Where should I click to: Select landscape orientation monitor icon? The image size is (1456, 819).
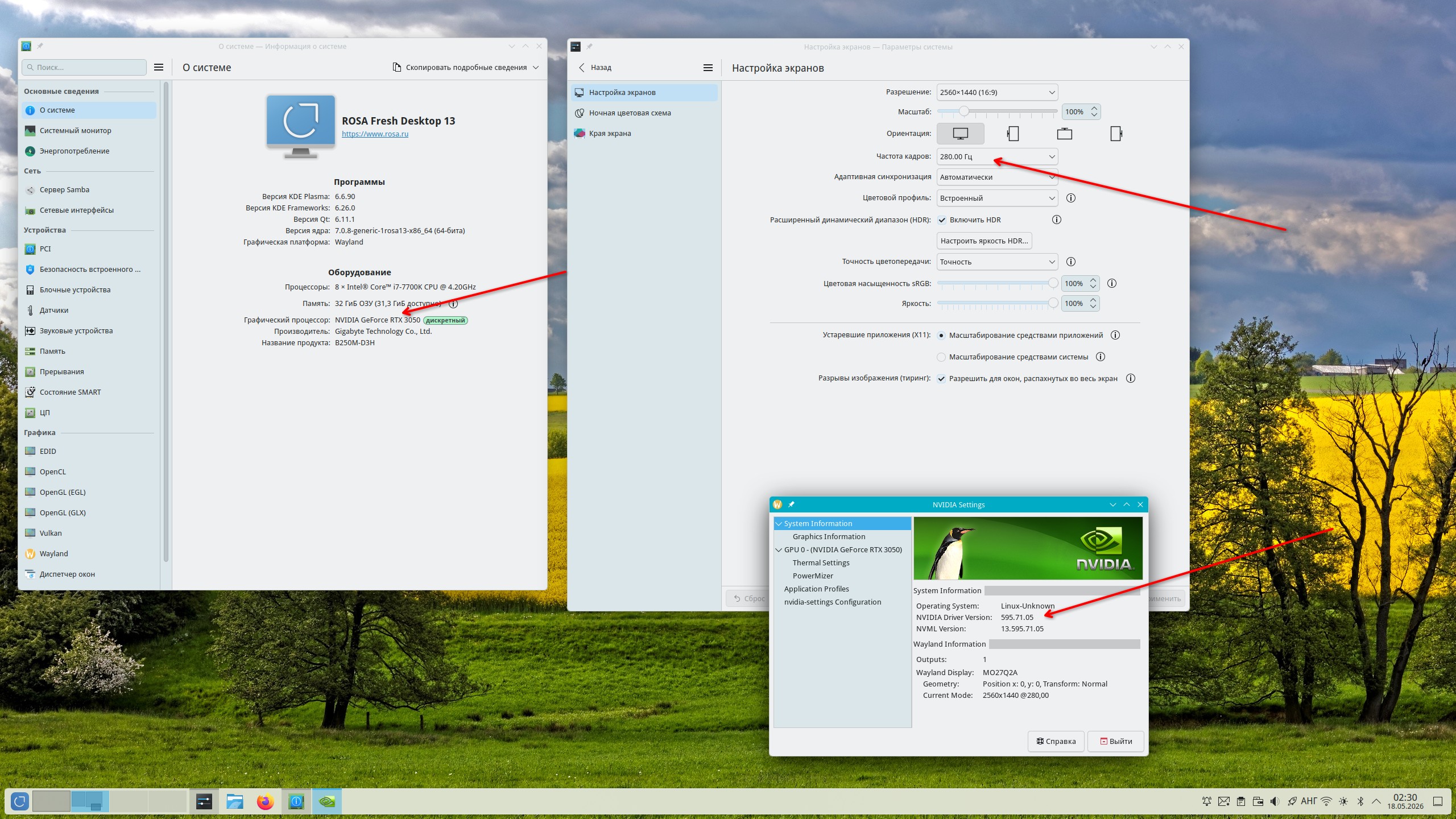pos(960,134)
